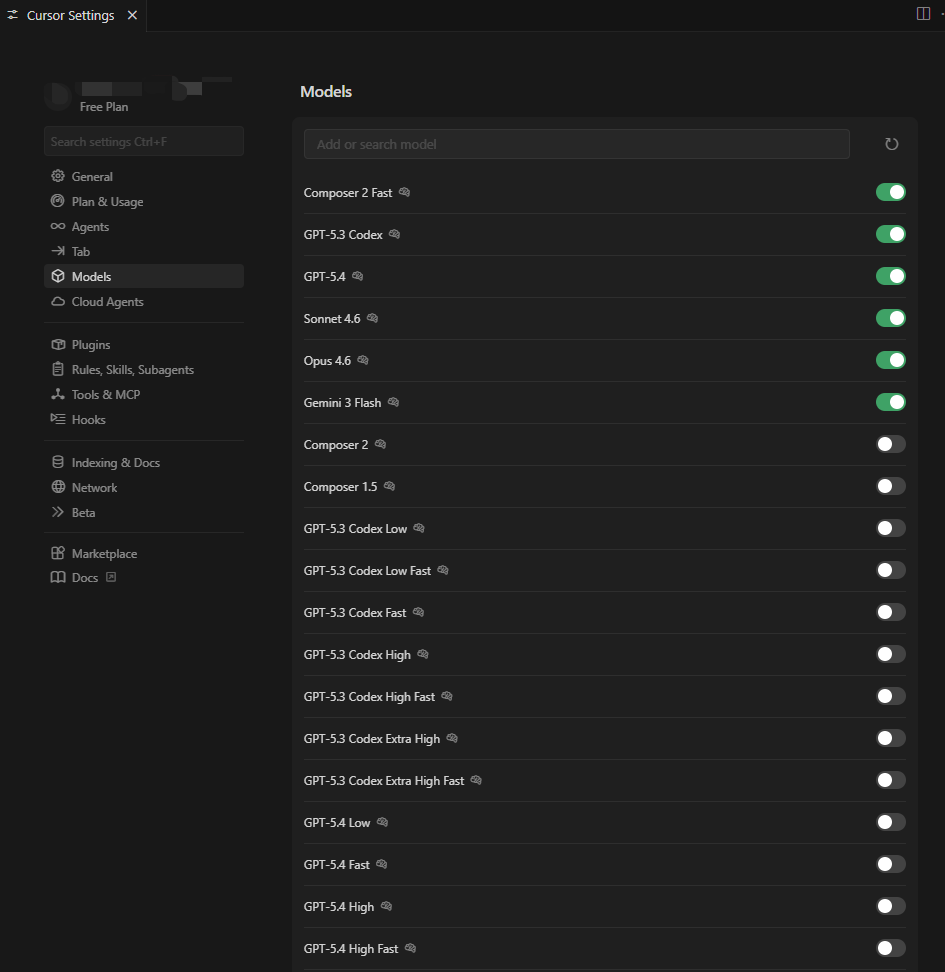Image resolution: width=945 pixels, height=972 pixels.
Task: Click the brain icon beside GPT-5.3 Codex High
Action: click(x=423, y=655)
